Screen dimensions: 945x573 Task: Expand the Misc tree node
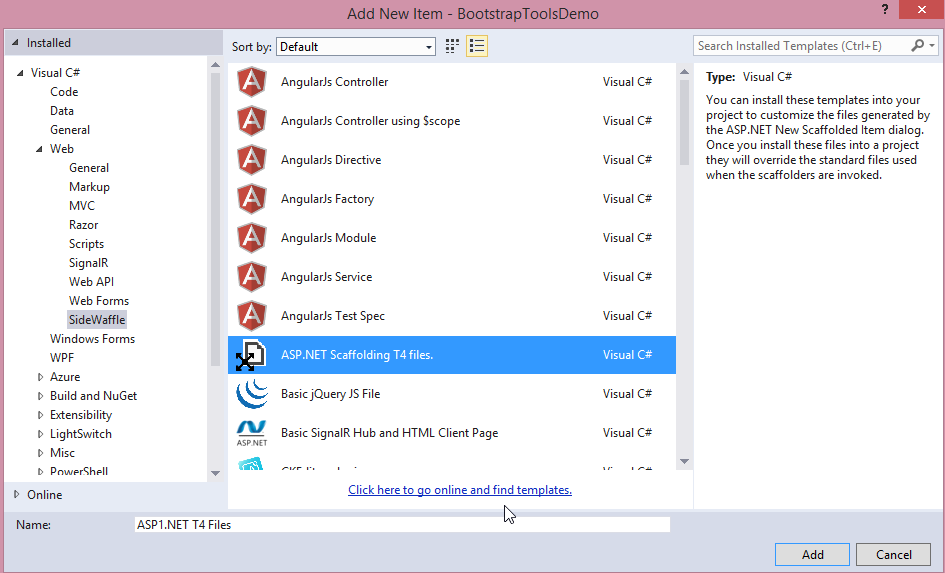pyautogui.click(x=40, y=453)
